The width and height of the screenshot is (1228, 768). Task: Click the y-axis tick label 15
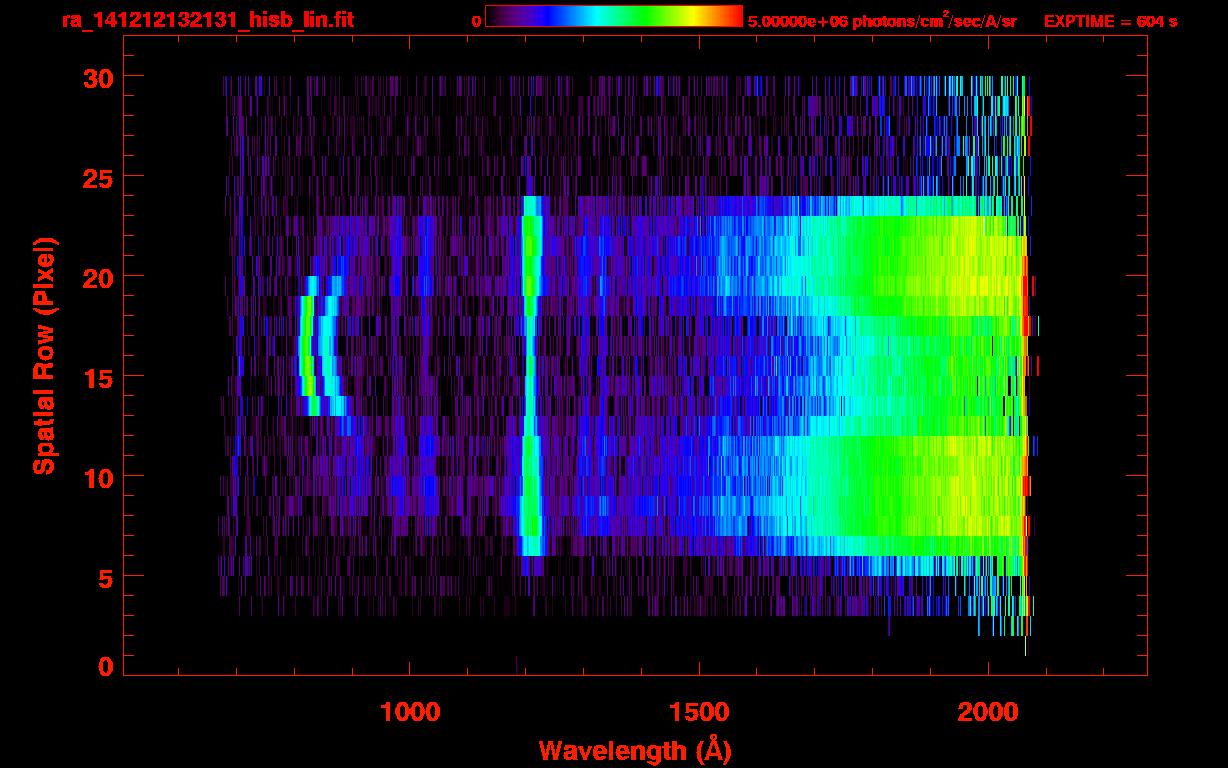coord(98,377)
